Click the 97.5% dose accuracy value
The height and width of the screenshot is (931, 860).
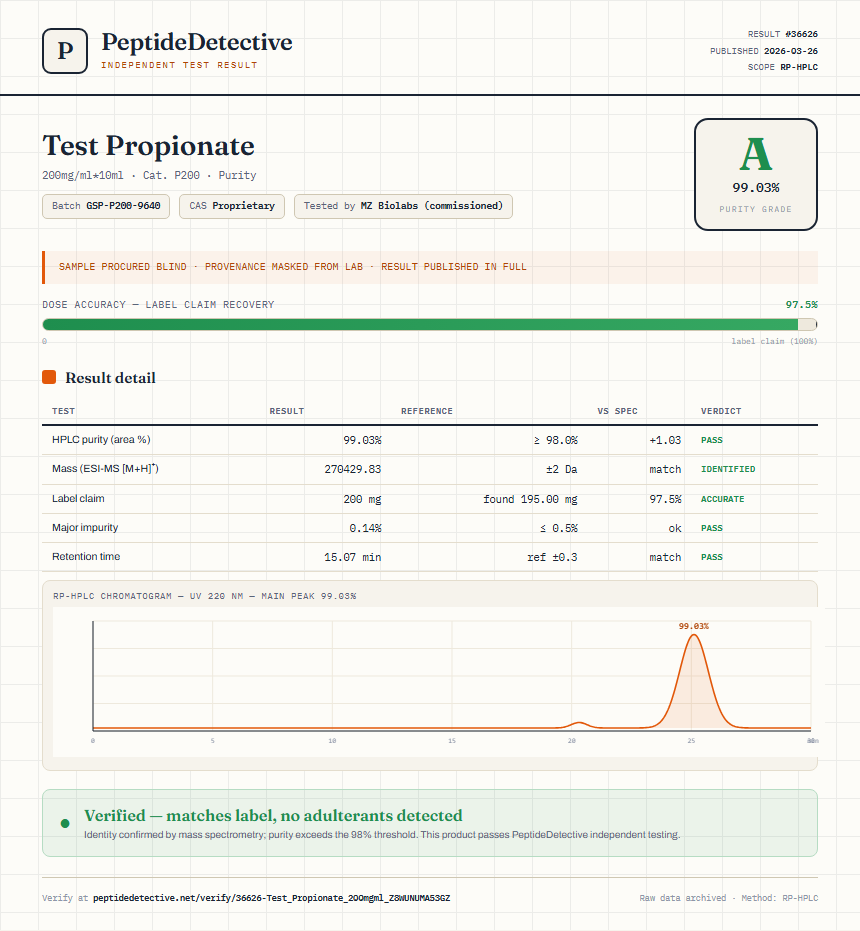click(x=801, y=305)
